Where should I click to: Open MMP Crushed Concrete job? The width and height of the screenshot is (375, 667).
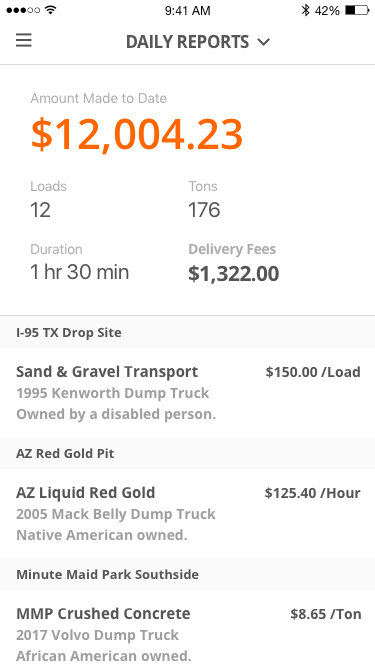pos(188,628)
